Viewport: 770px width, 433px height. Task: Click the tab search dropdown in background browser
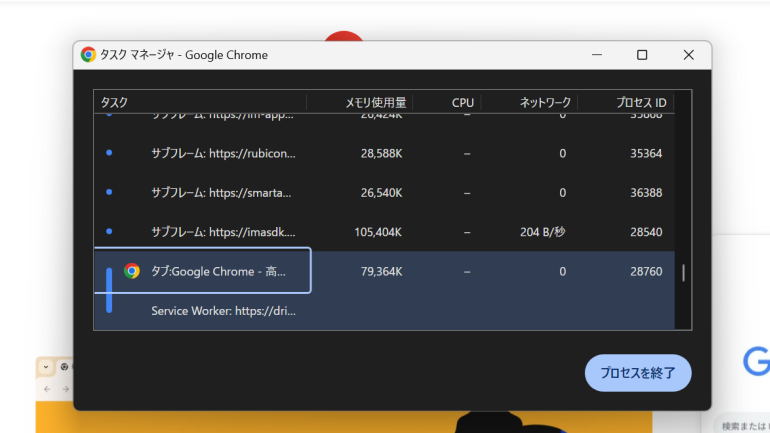46,367
